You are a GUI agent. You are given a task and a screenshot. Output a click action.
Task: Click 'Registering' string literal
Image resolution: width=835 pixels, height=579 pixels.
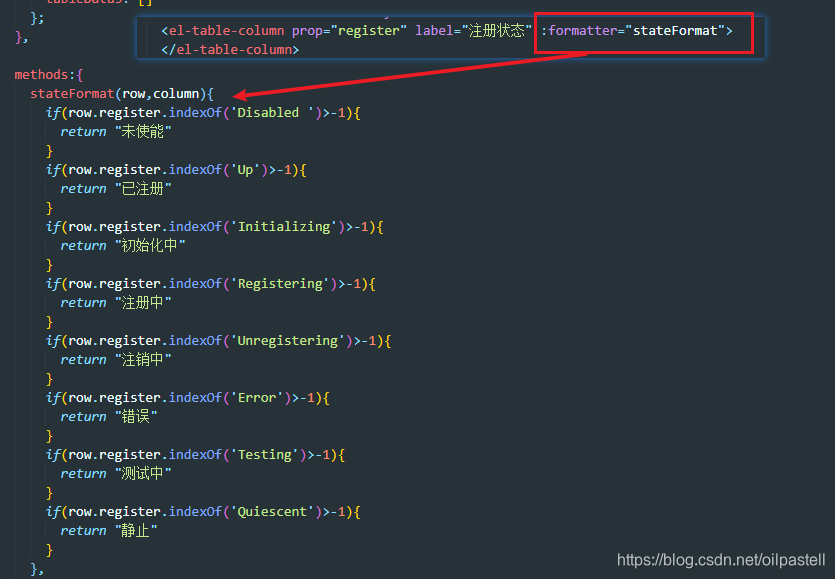tap(280, 284)
